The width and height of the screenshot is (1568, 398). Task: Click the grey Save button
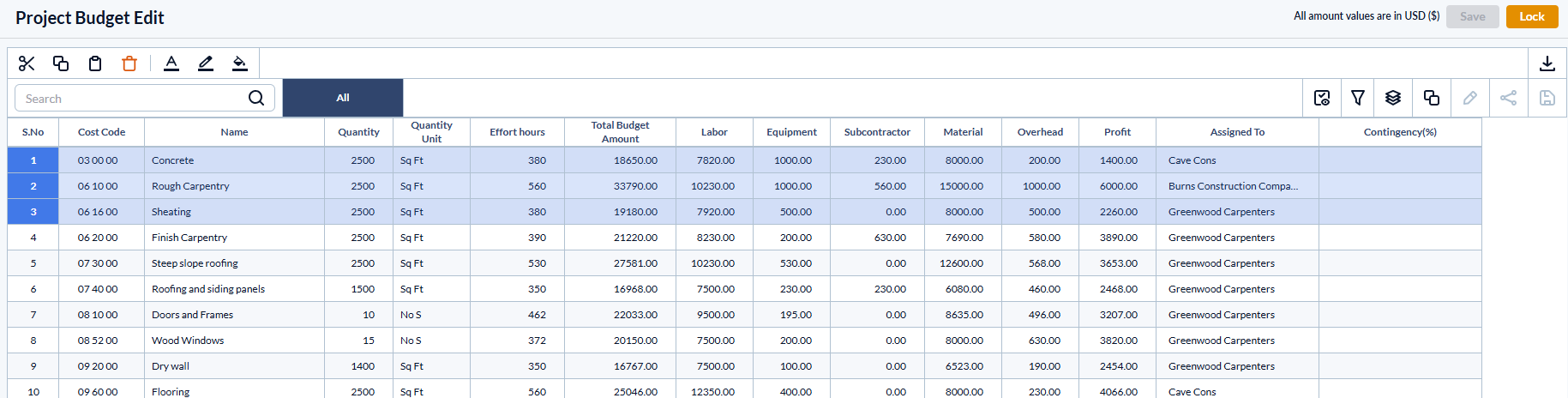point(1472,16)
